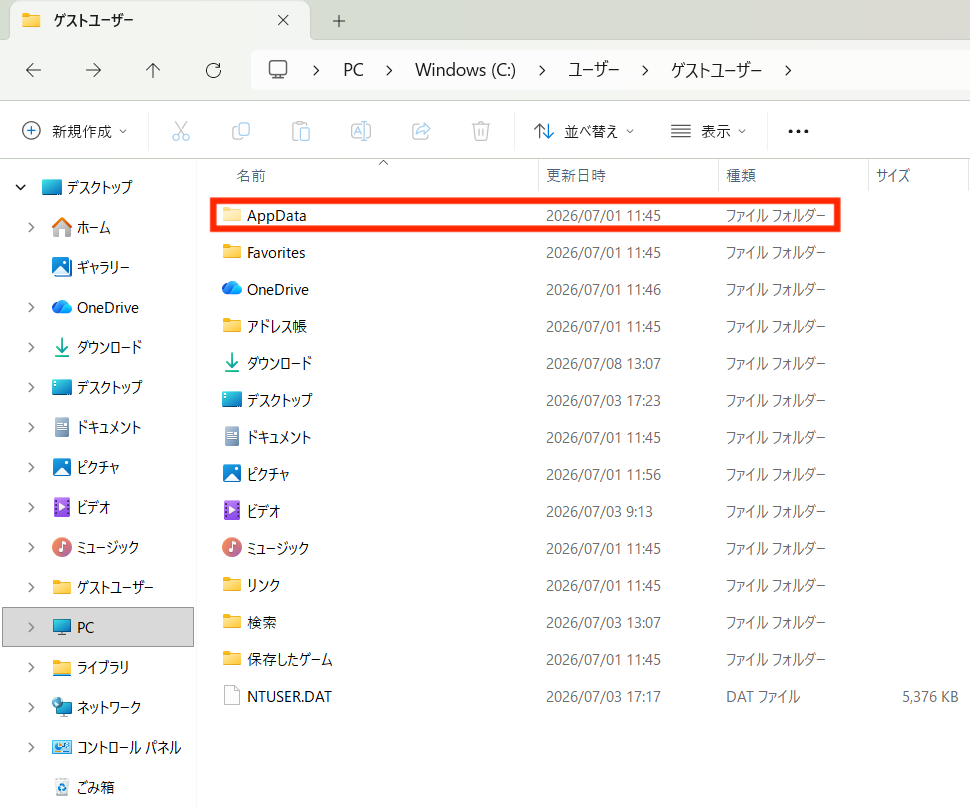Image resolution: width=970 pixels, height=806 pixels.
Task: Open the 表示 view dropdown
Action: [x=709, y=131]
